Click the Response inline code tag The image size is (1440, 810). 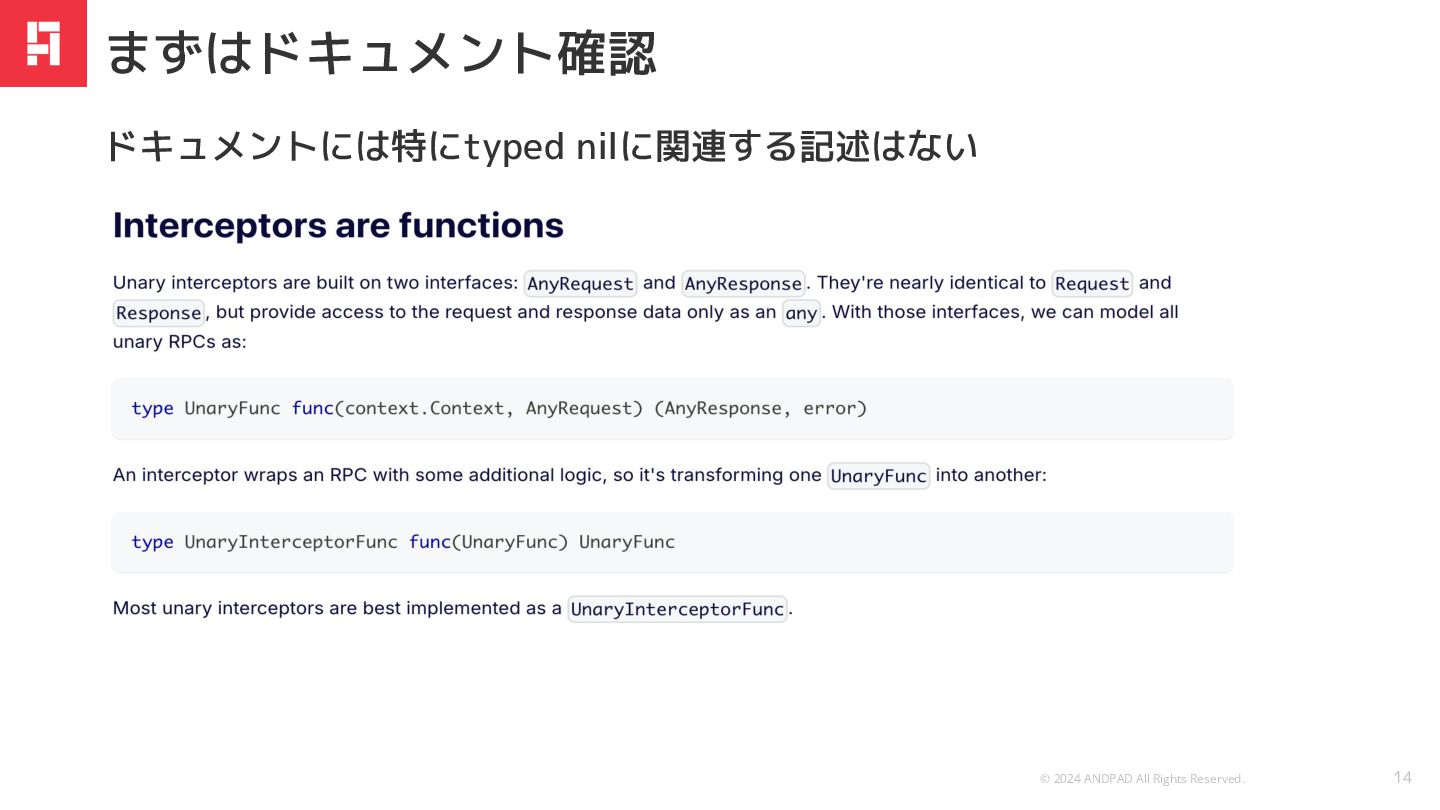point(159,312)
